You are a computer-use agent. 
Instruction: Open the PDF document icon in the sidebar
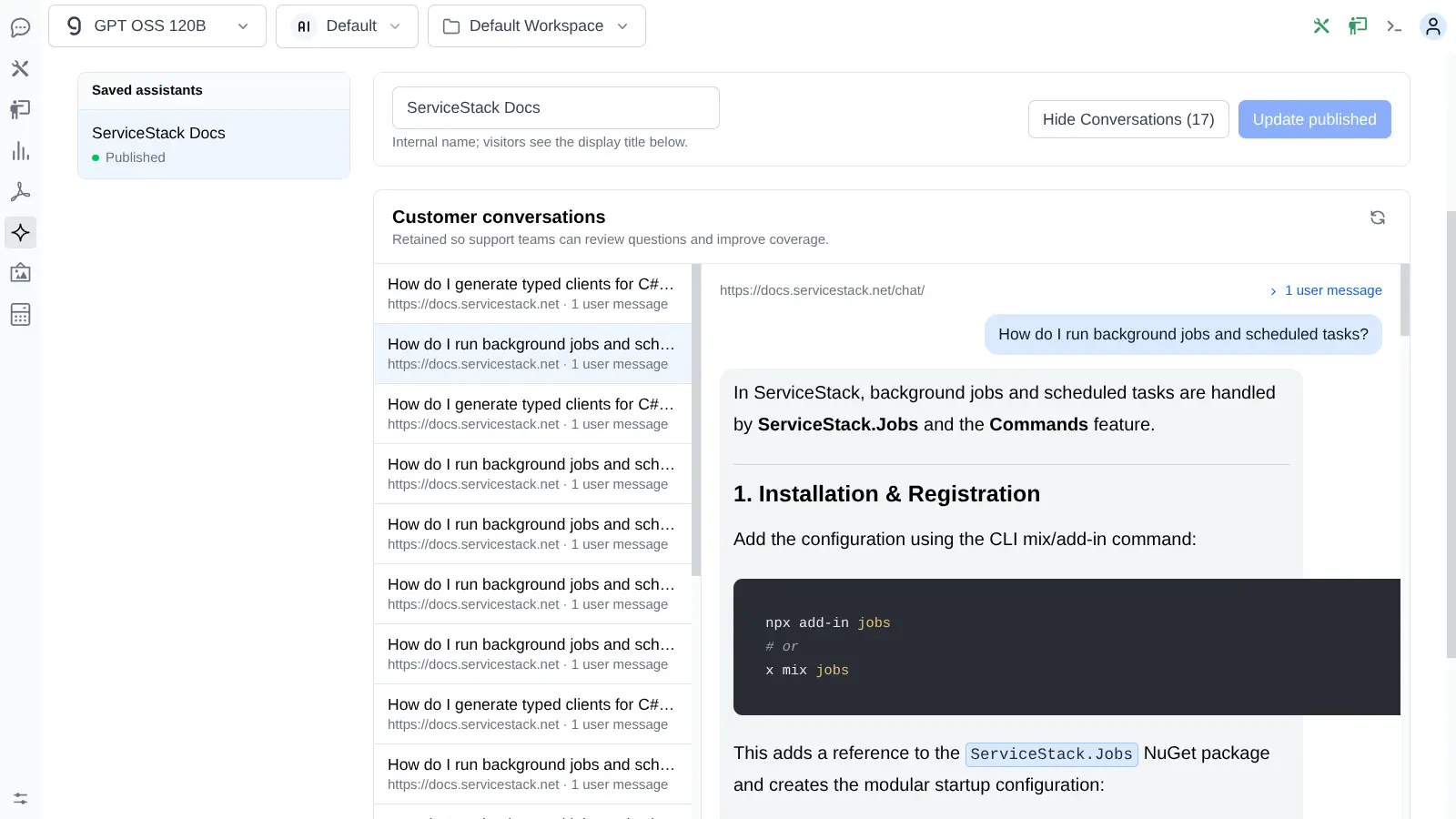pos(20,192)
